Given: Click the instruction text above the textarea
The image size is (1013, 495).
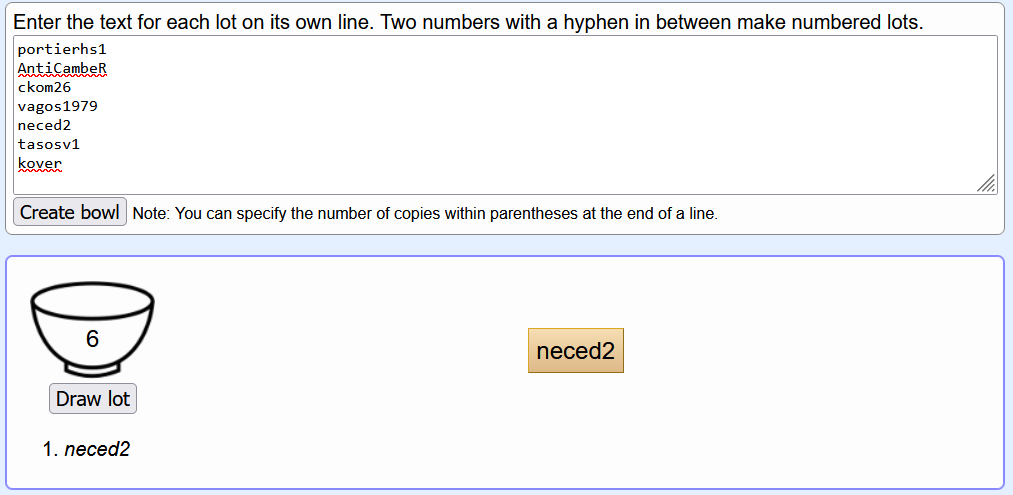Looking at the screenshot, I should pyautogui.click(x=468, y=23).
